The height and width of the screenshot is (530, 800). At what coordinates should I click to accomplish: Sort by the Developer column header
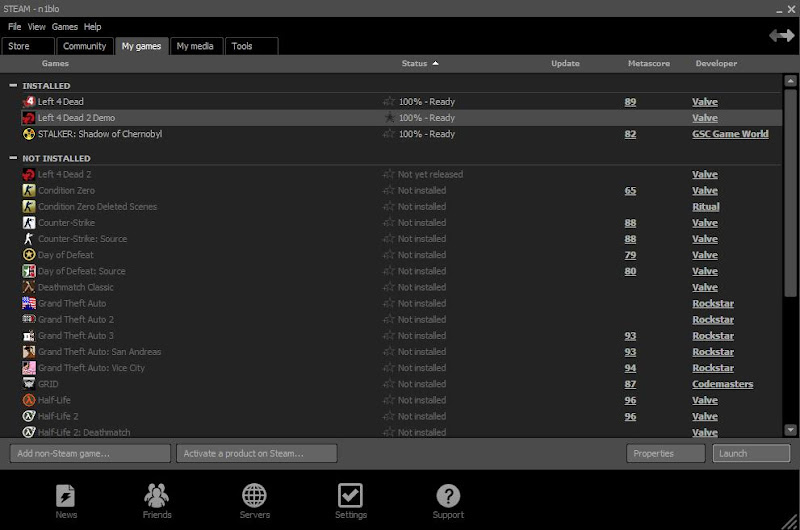pos(716,63)
